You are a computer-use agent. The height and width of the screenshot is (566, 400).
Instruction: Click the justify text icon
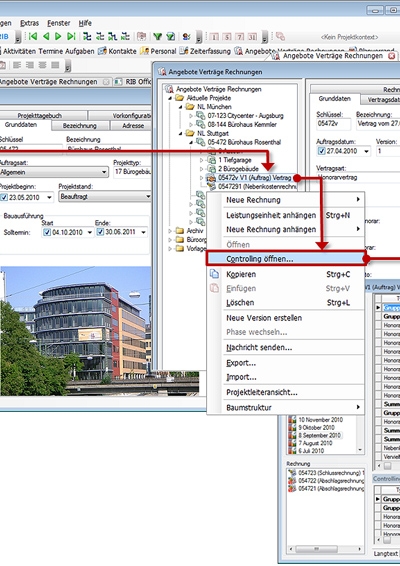[55, 65]
